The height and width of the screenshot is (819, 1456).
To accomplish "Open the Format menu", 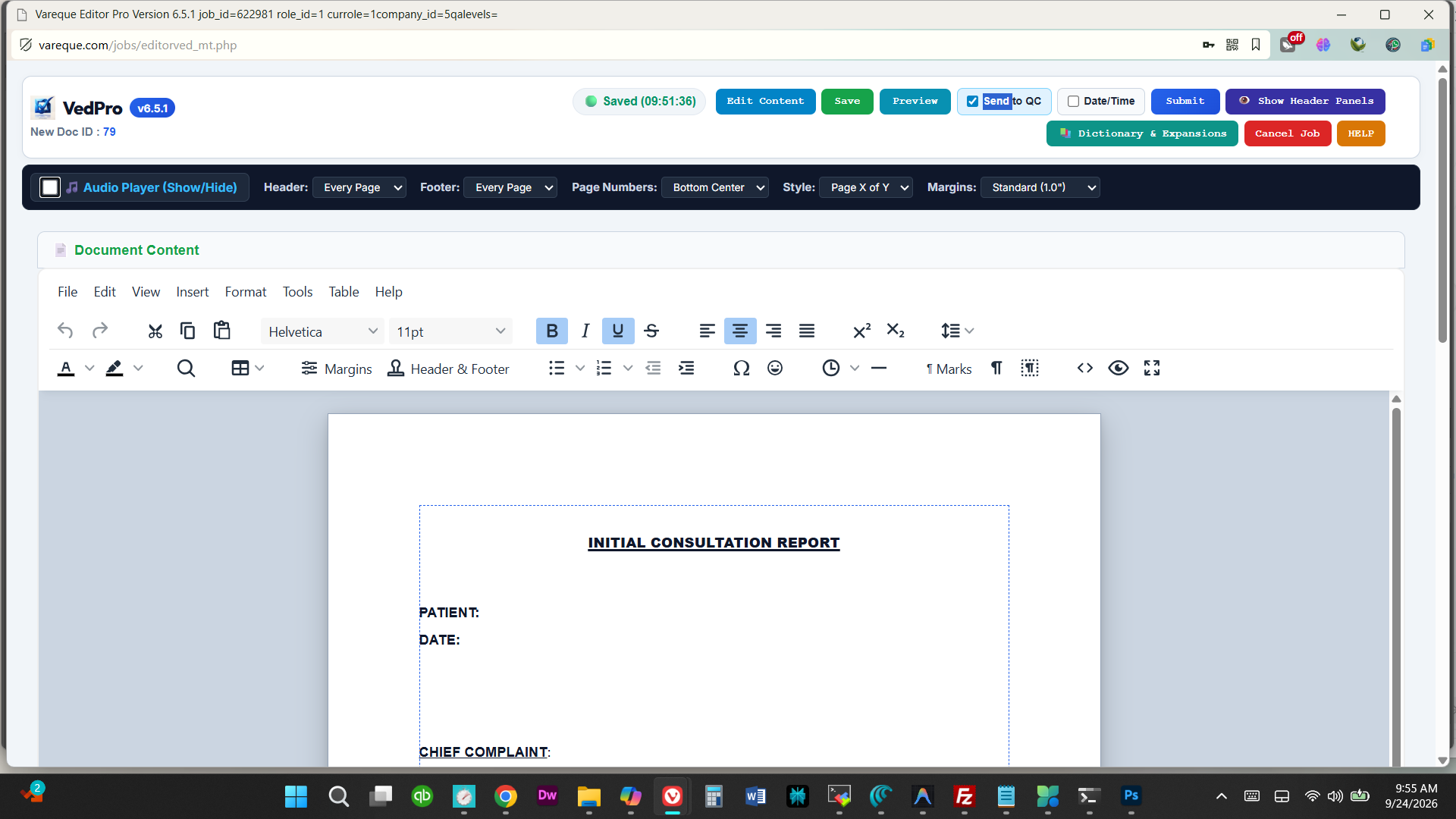I will (246, 292).
